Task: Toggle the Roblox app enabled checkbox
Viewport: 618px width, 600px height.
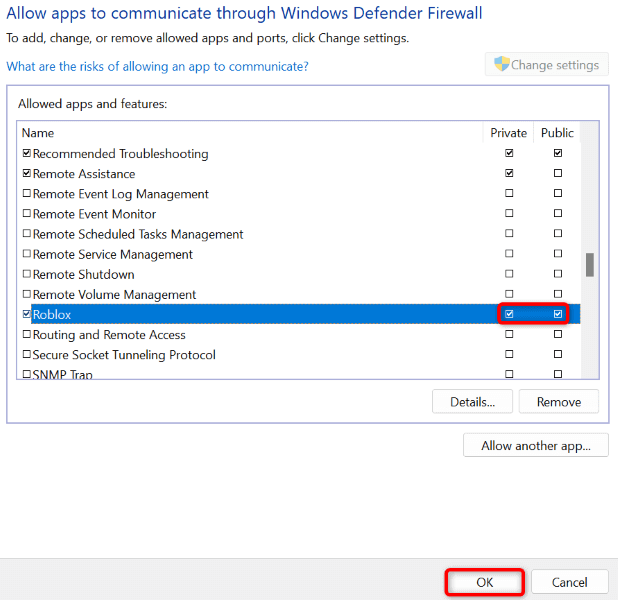Action: point(26,314)
